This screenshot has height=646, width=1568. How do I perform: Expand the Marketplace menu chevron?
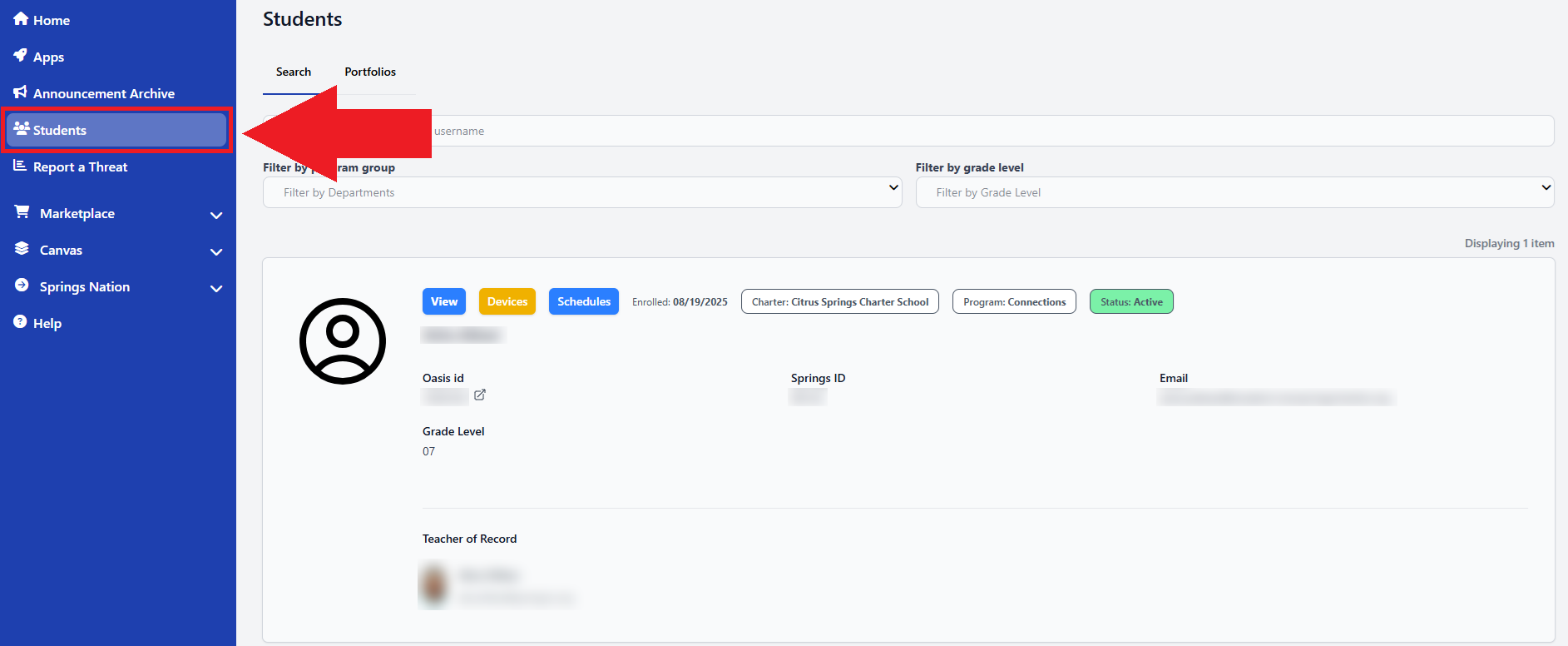[x=216, y=215]
